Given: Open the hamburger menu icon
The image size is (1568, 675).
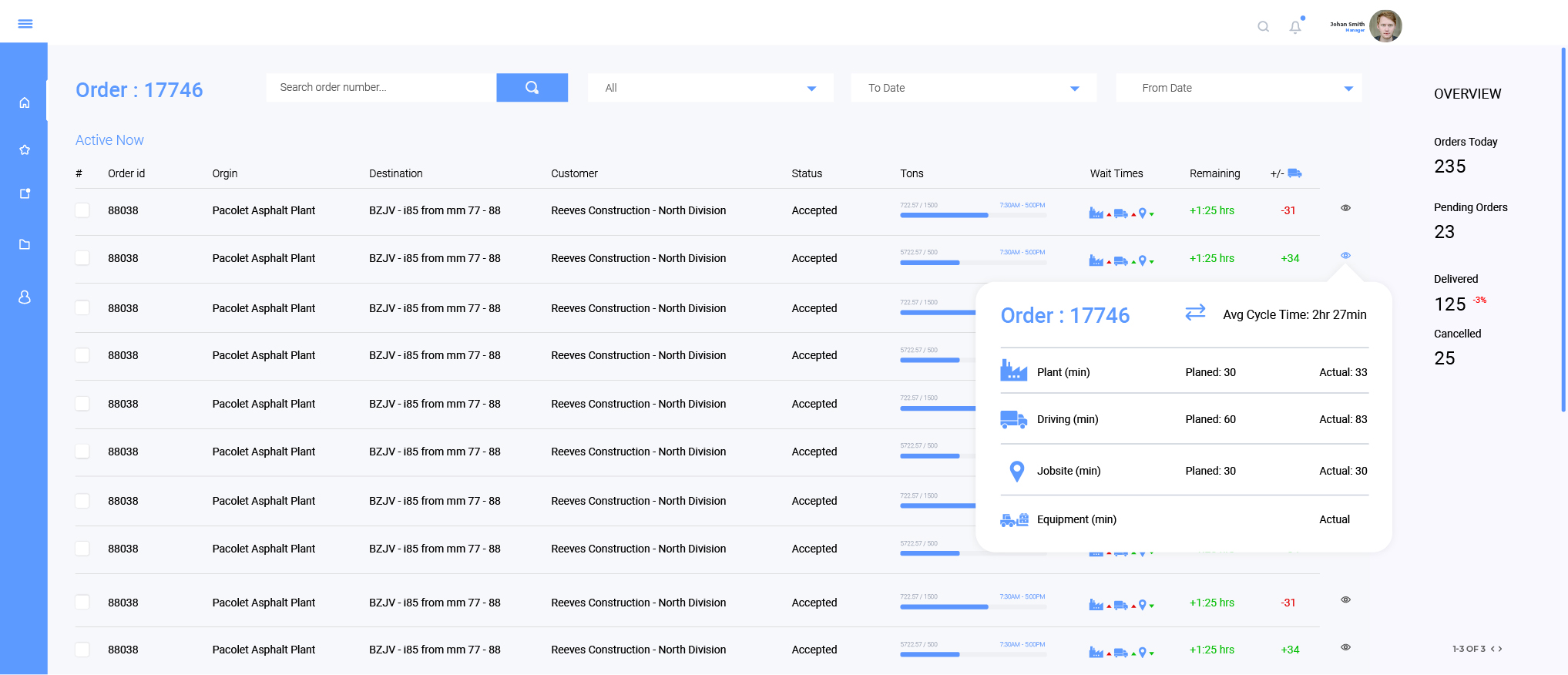Looking at the screenshot, I should 25,24.
